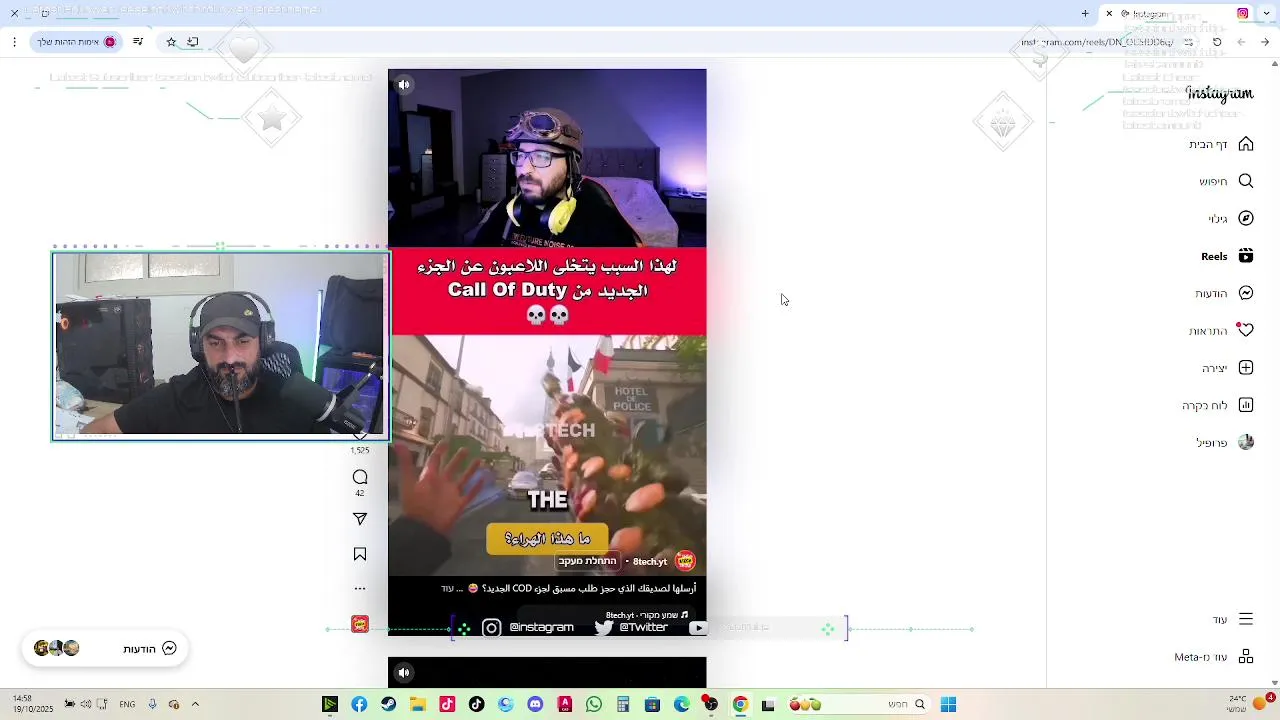Open site information beside the URL

pyautogui.click(x=1188, y=42)
